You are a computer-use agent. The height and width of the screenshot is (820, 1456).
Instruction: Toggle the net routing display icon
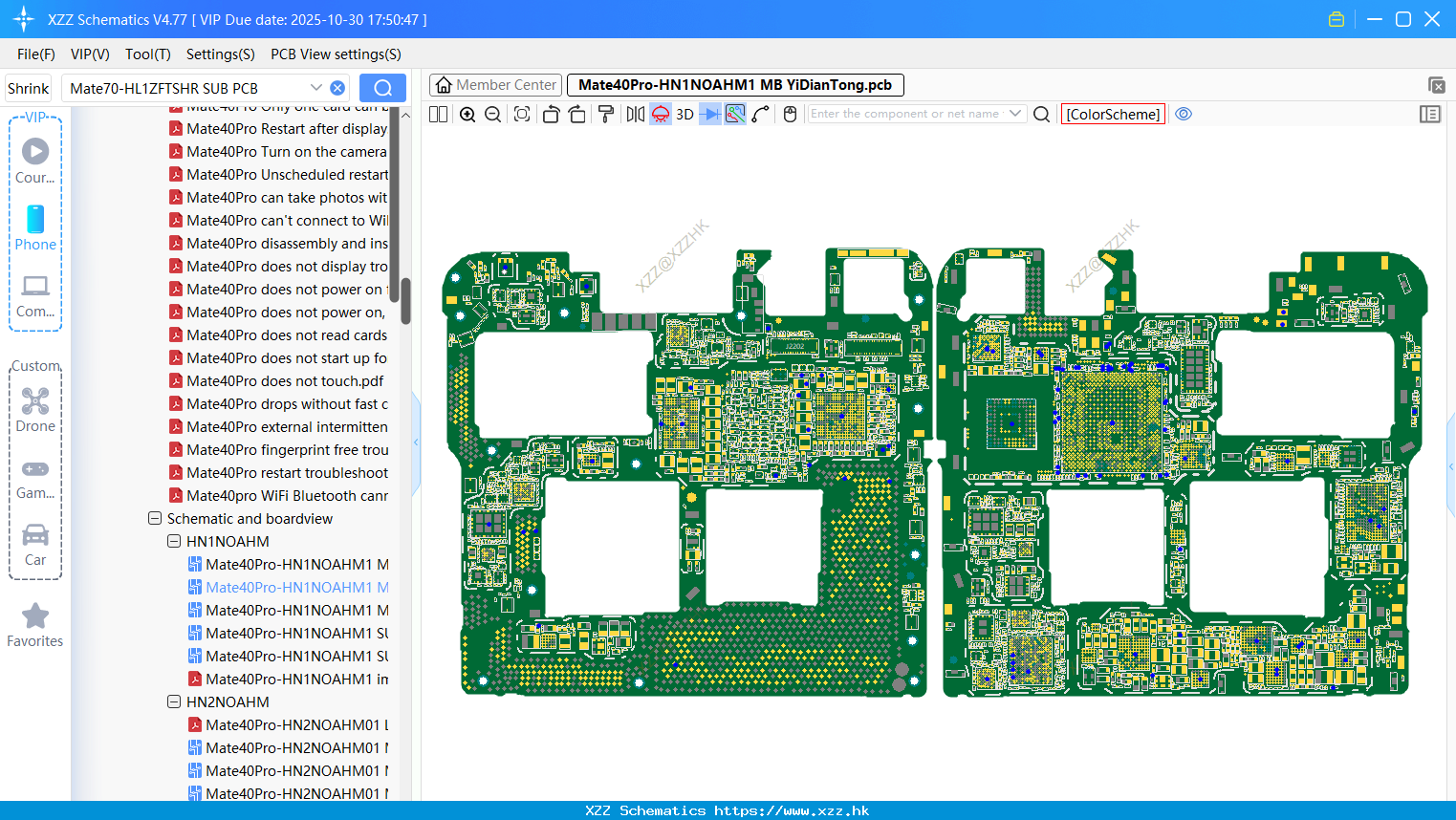[735, 114]
